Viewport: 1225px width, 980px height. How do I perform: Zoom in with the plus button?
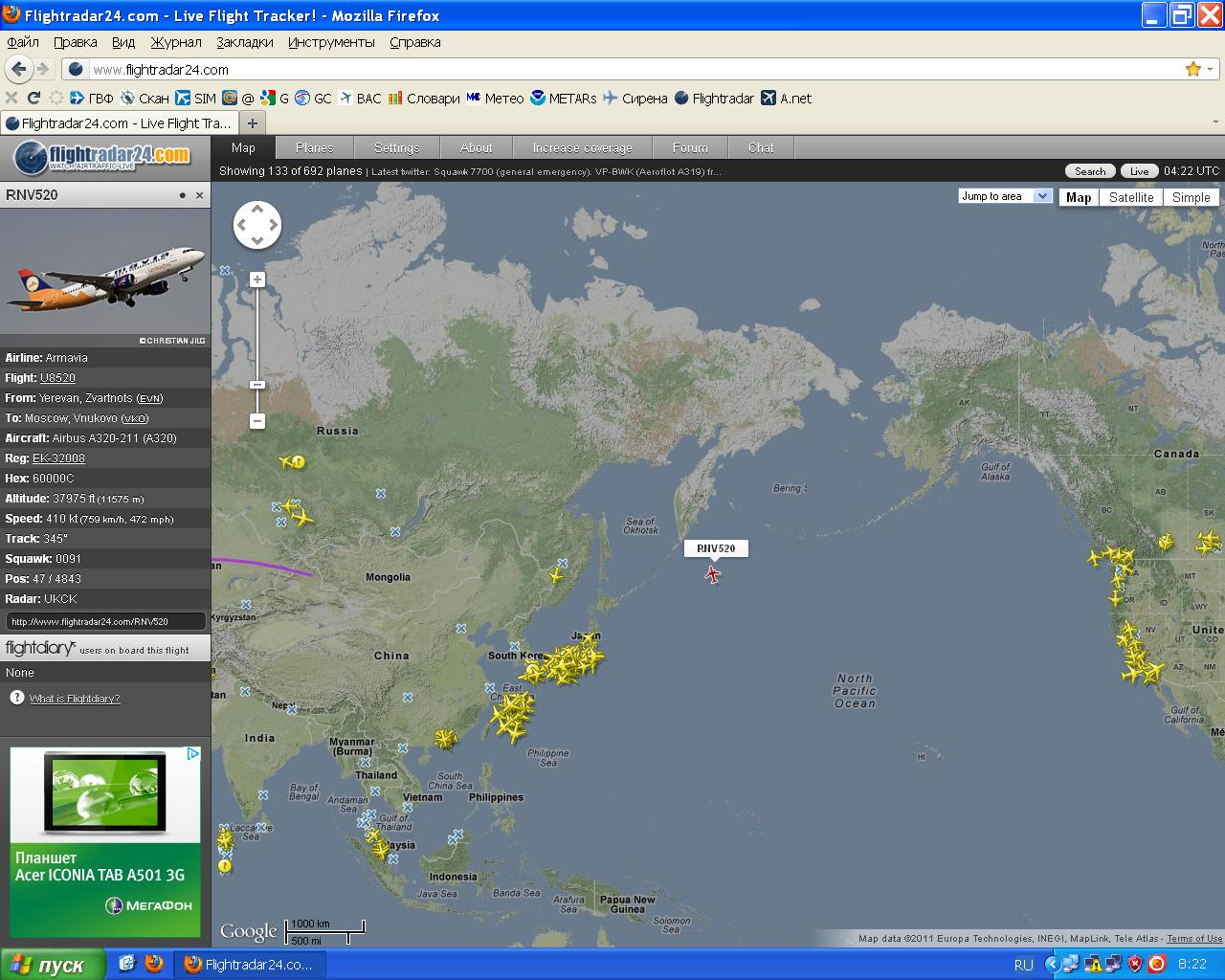point(257,279)
